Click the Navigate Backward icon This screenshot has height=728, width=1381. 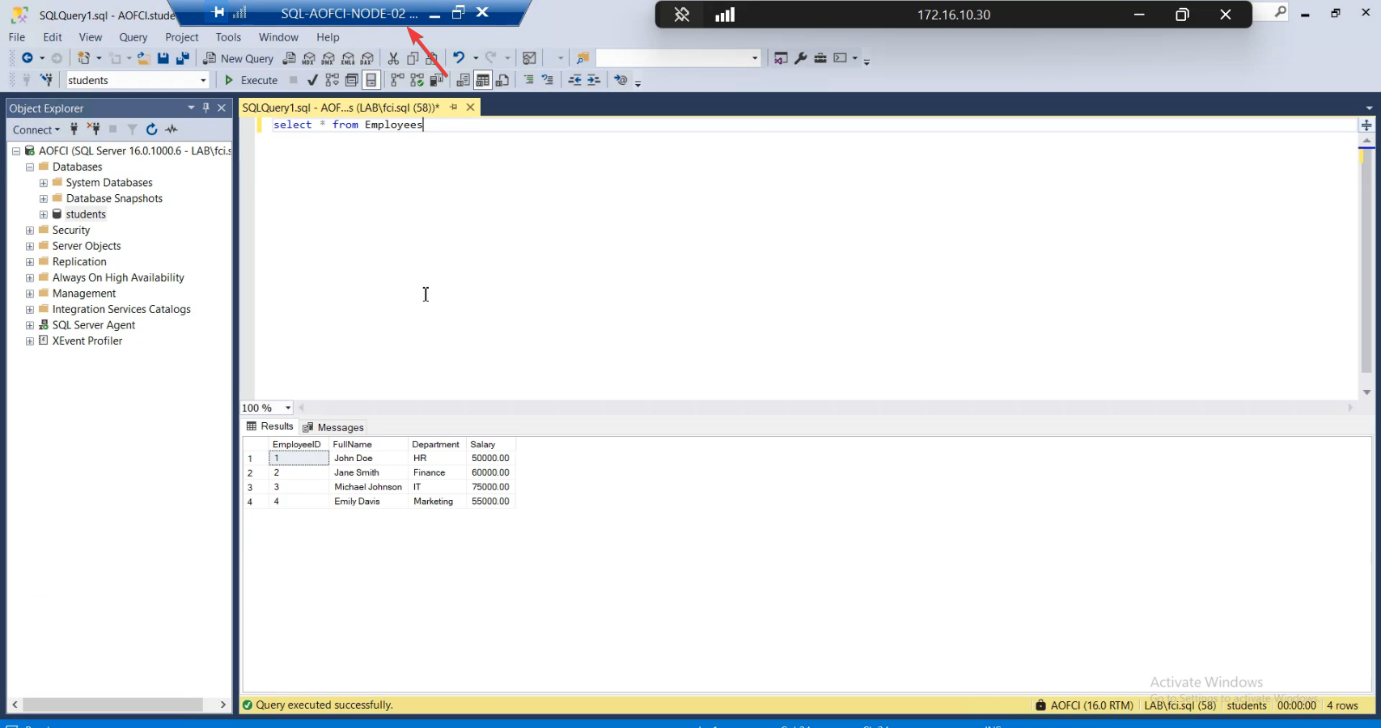tap(27, 58)
